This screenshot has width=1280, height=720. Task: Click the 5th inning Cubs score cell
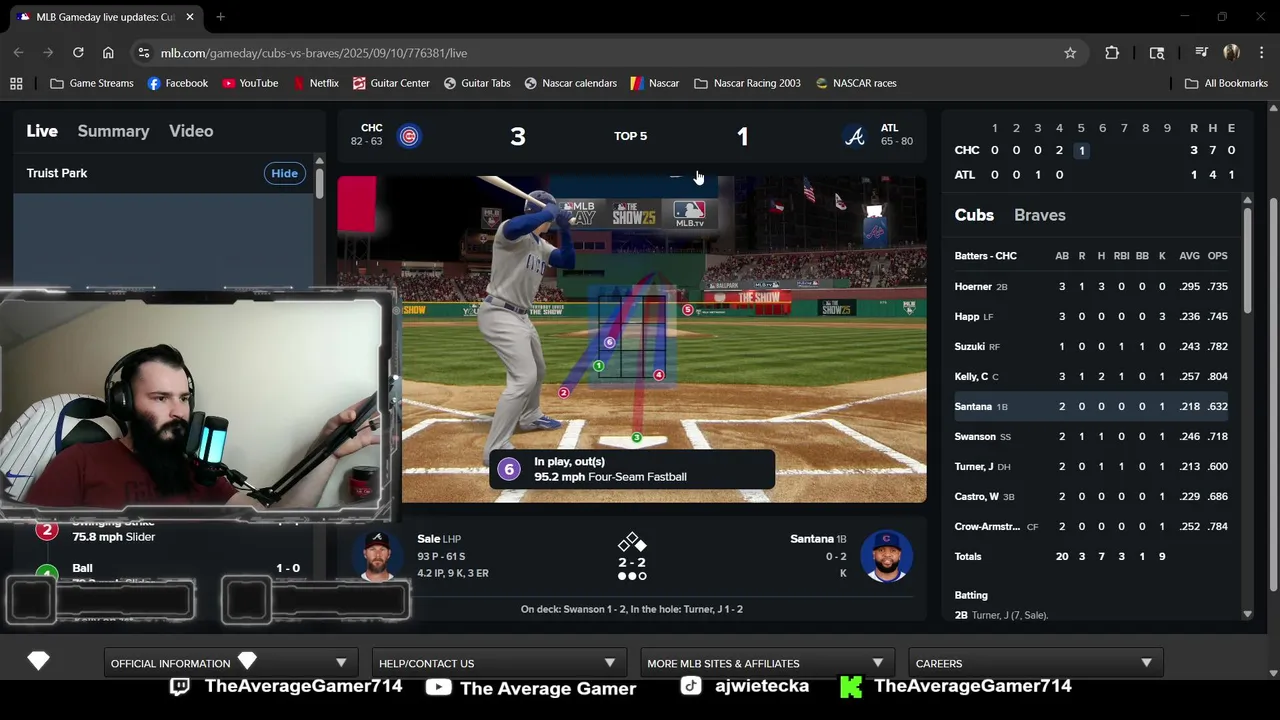pos(1081,150)
